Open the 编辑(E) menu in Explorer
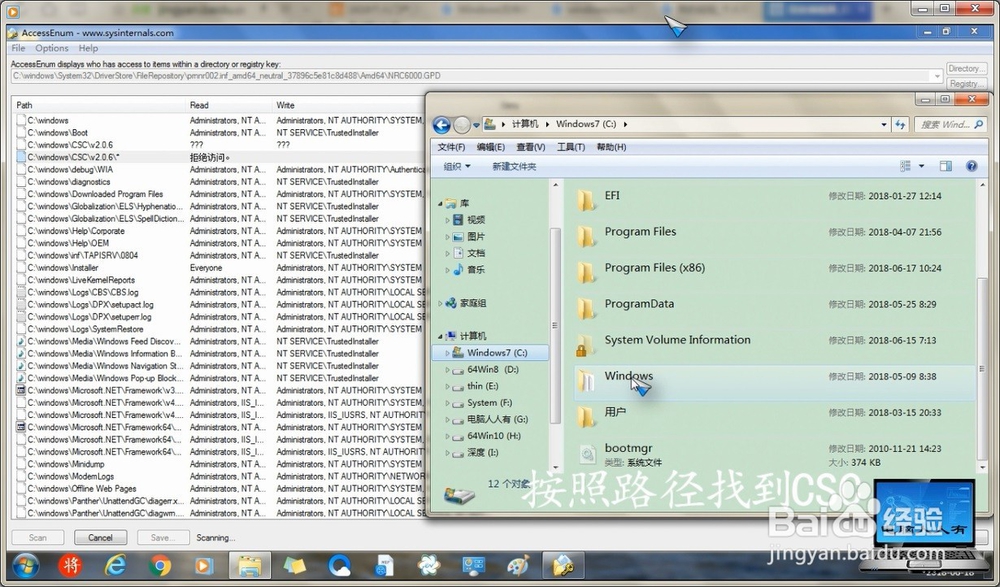The width and height of the screenshot is (1000, 587). point(490,147)
